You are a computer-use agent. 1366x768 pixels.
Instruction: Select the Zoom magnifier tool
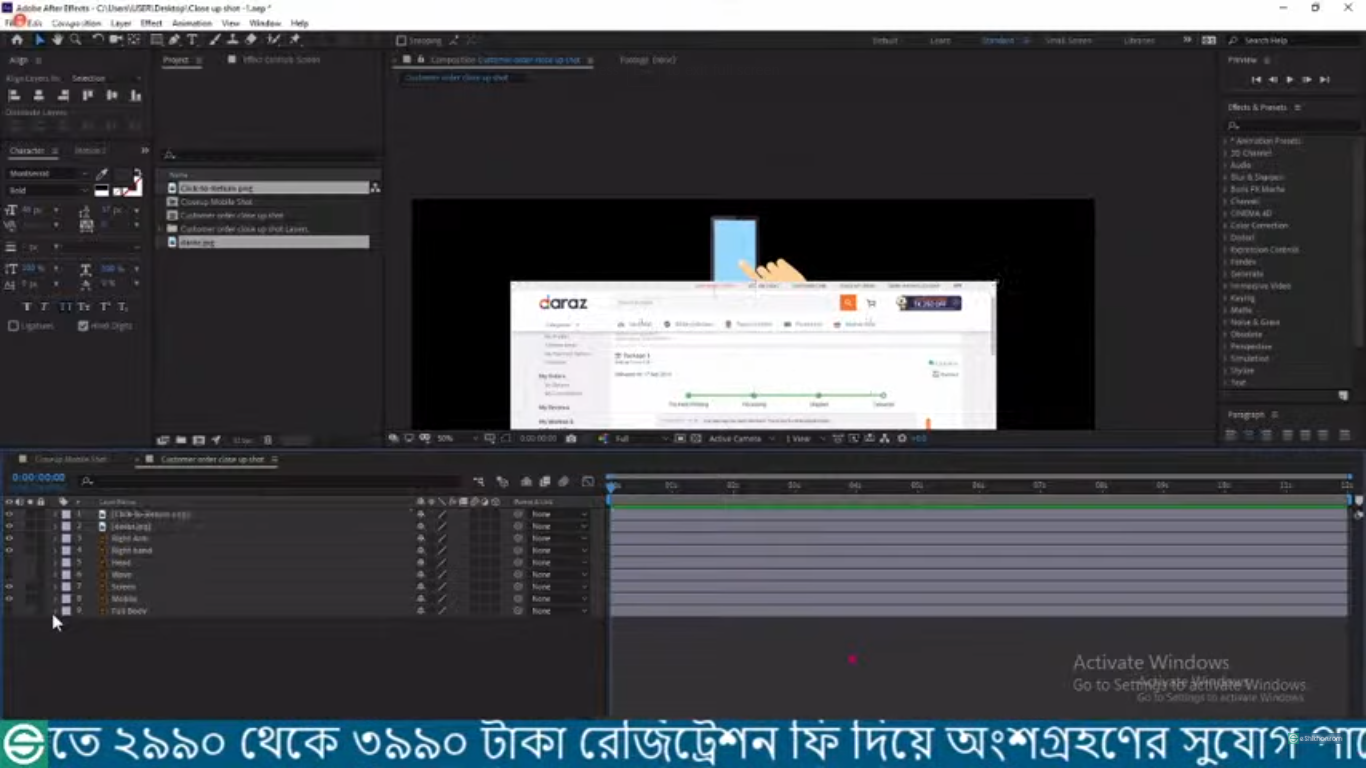click(75, 40)
